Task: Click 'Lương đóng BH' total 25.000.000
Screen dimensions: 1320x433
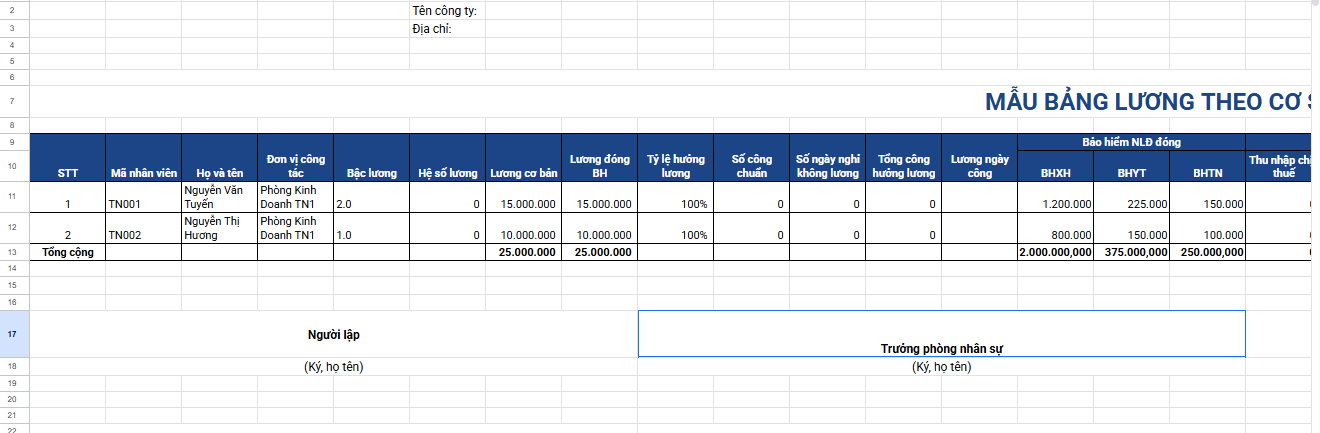Action: [x=600, y=252]
